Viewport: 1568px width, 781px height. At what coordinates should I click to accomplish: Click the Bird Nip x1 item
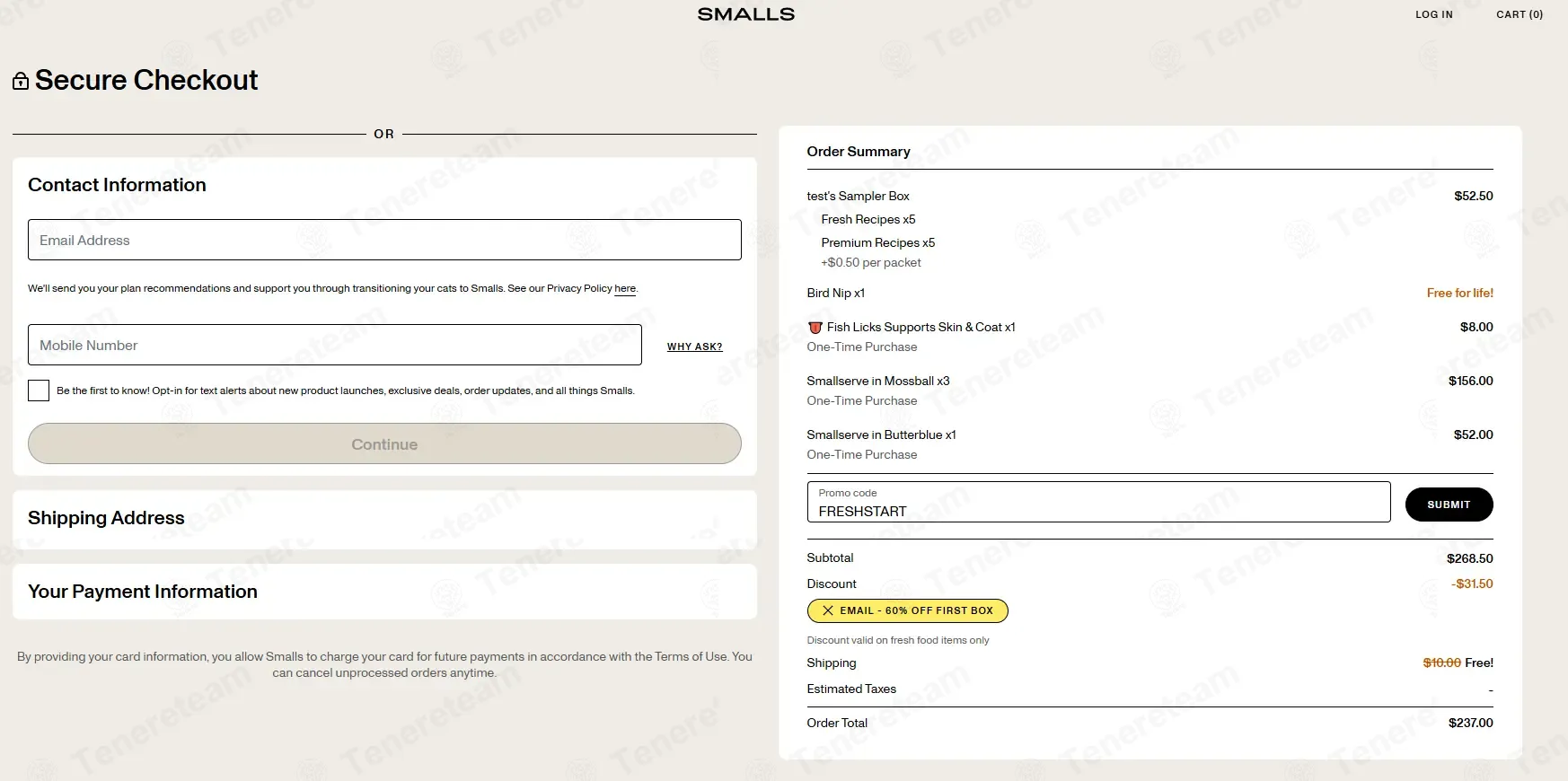tap(836, 293)
